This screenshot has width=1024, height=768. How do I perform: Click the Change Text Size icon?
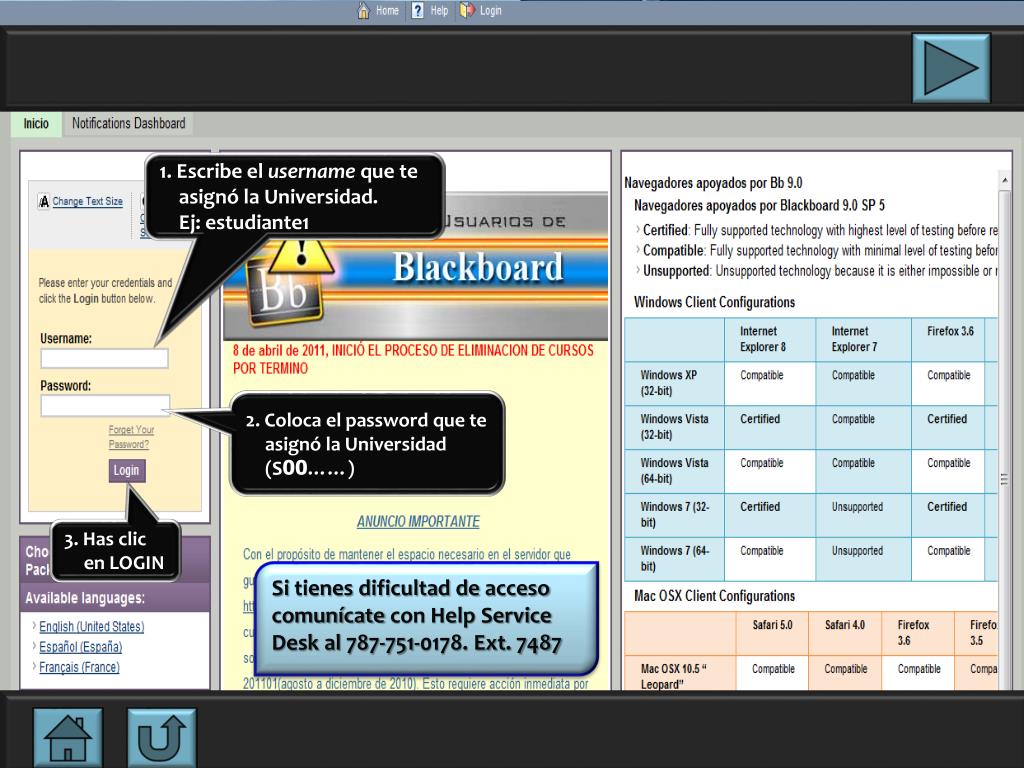(x=44, y=201)
